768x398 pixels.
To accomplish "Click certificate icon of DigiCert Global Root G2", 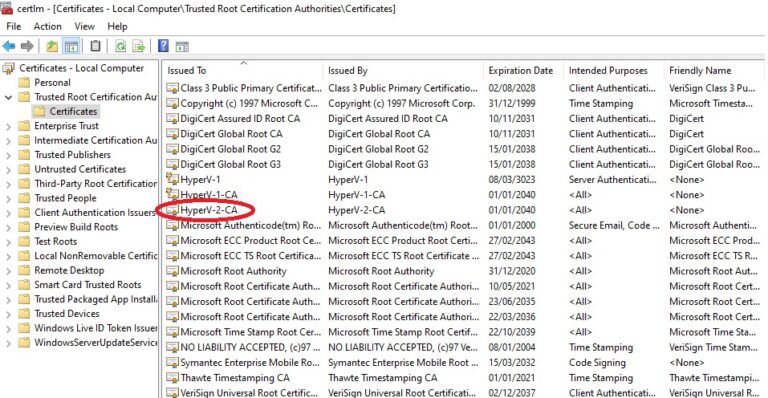I will (x=172, y=149).
